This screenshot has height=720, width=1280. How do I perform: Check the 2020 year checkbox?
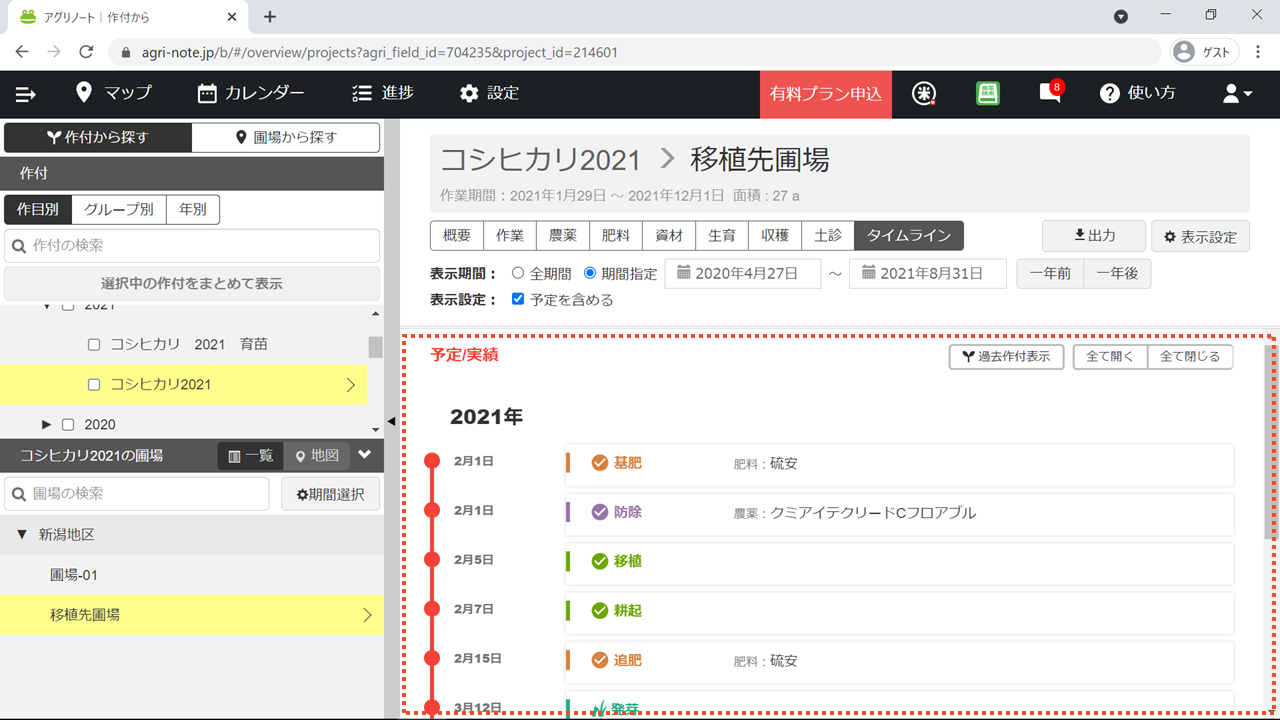[x=68, y=424]
